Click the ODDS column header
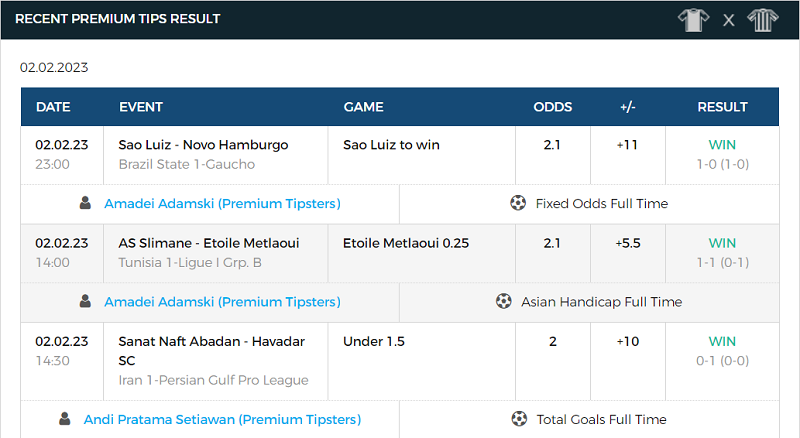Viewport: 800px width, 438px height. (553, 107)
